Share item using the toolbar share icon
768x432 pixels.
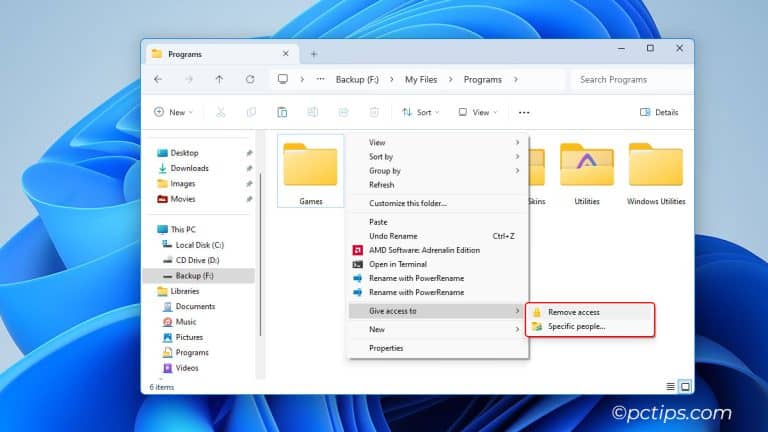343,112
